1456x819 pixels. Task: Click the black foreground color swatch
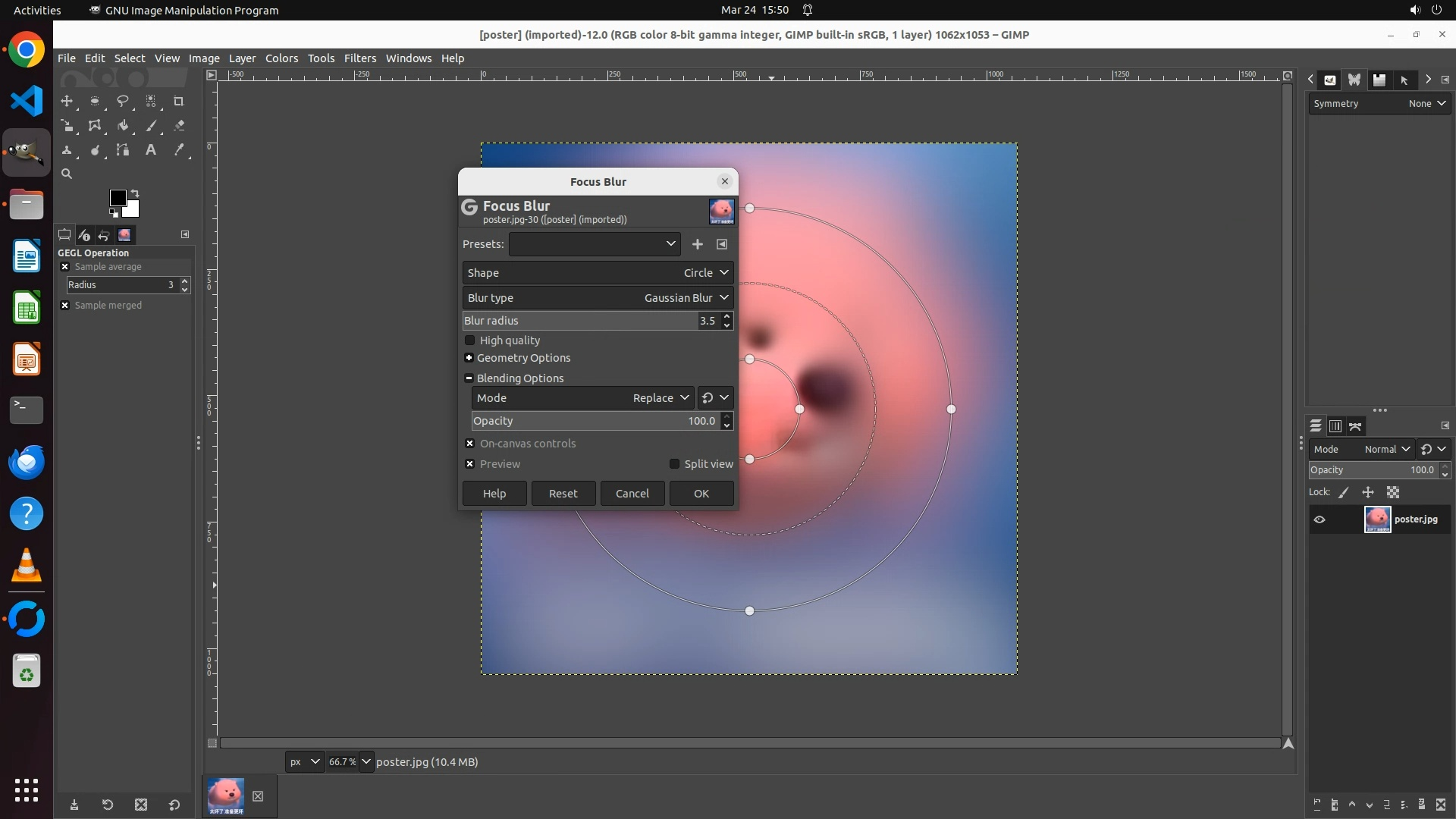click(x=117, y=198)
